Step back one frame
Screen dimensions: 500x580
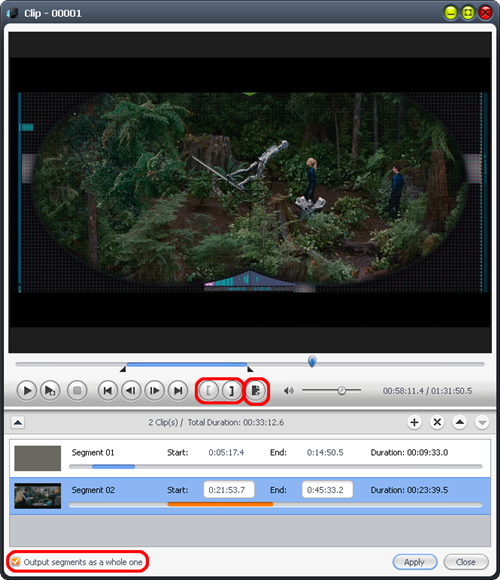pyautogui.click(x=131, y=391)
